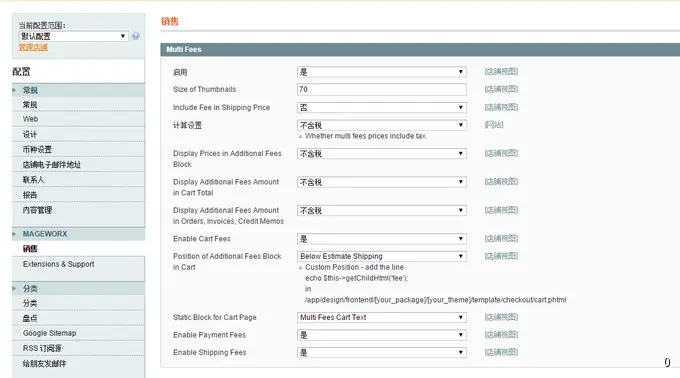Open the 币种设置 configuration section
Viewport: 680px width, 378px height.
pos(78,149)
